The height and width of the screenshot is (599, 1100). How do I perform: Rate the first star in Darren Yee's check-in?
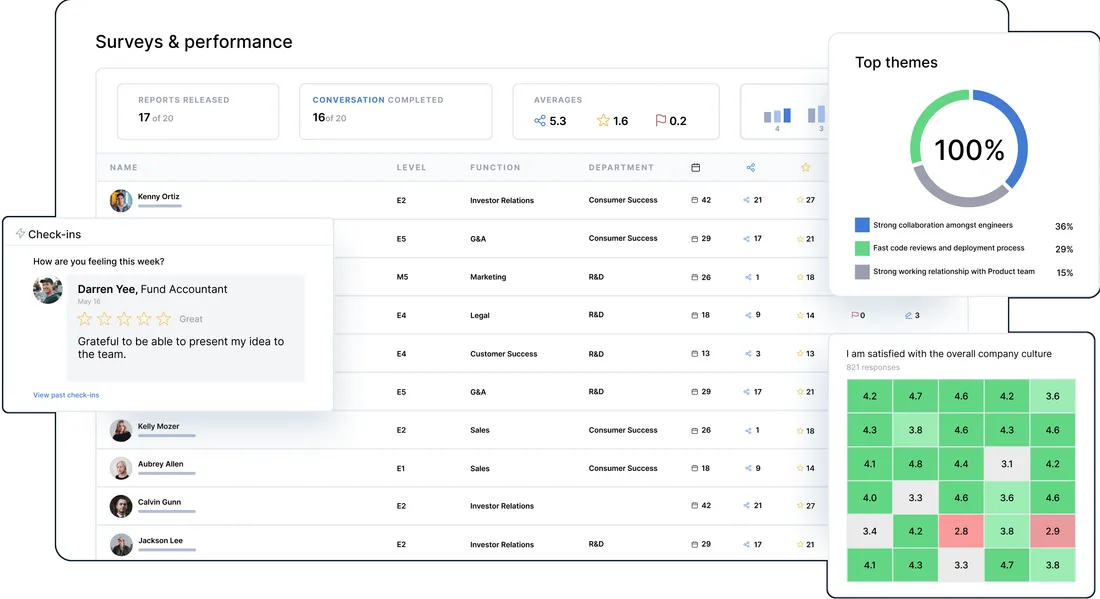pyautogui.click(x=87, y=319)
